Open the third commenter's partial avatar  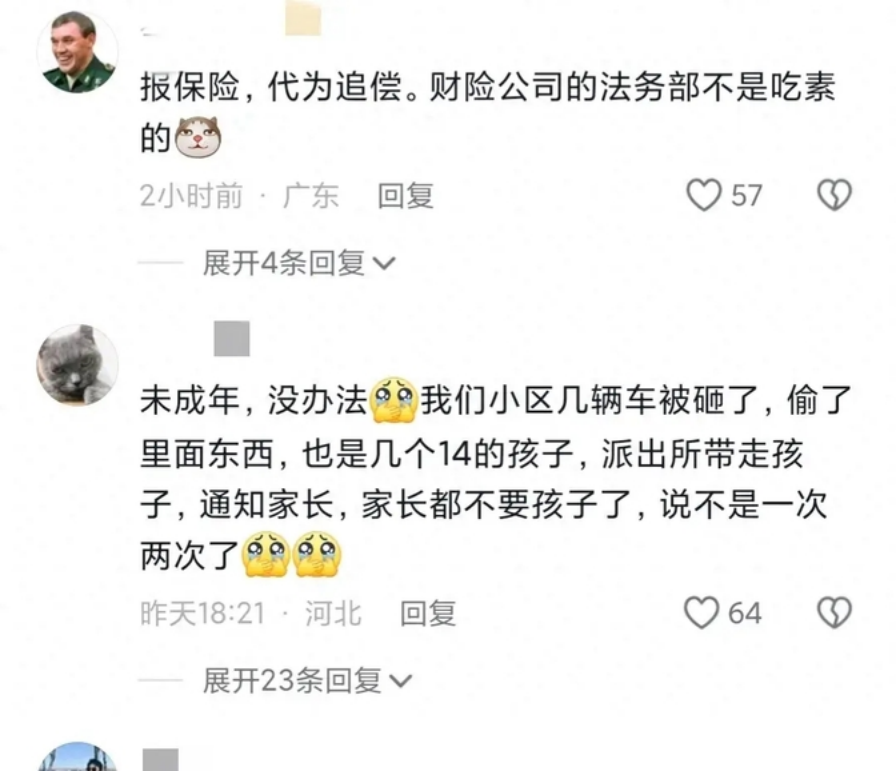tap(77, 756)
